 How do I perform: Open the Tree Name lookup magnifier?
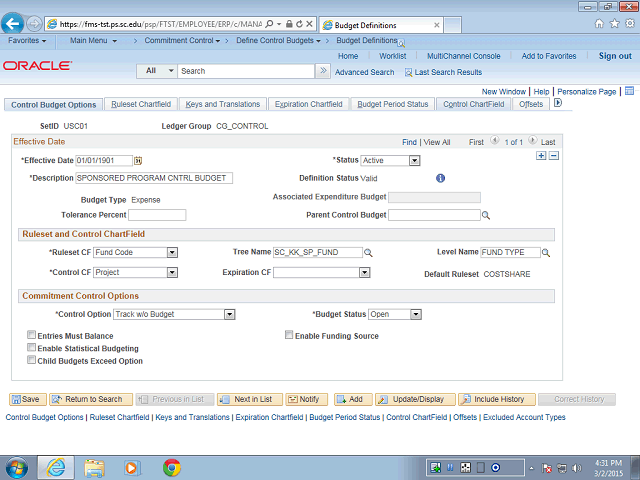click(368, 253)
